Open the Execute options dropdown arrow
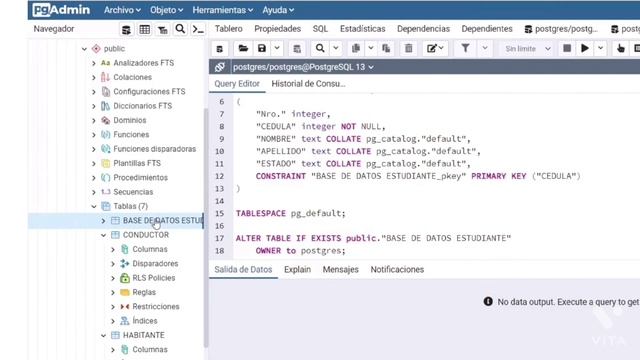Viewport: 640px width, 360px height. tap(600, 48)
